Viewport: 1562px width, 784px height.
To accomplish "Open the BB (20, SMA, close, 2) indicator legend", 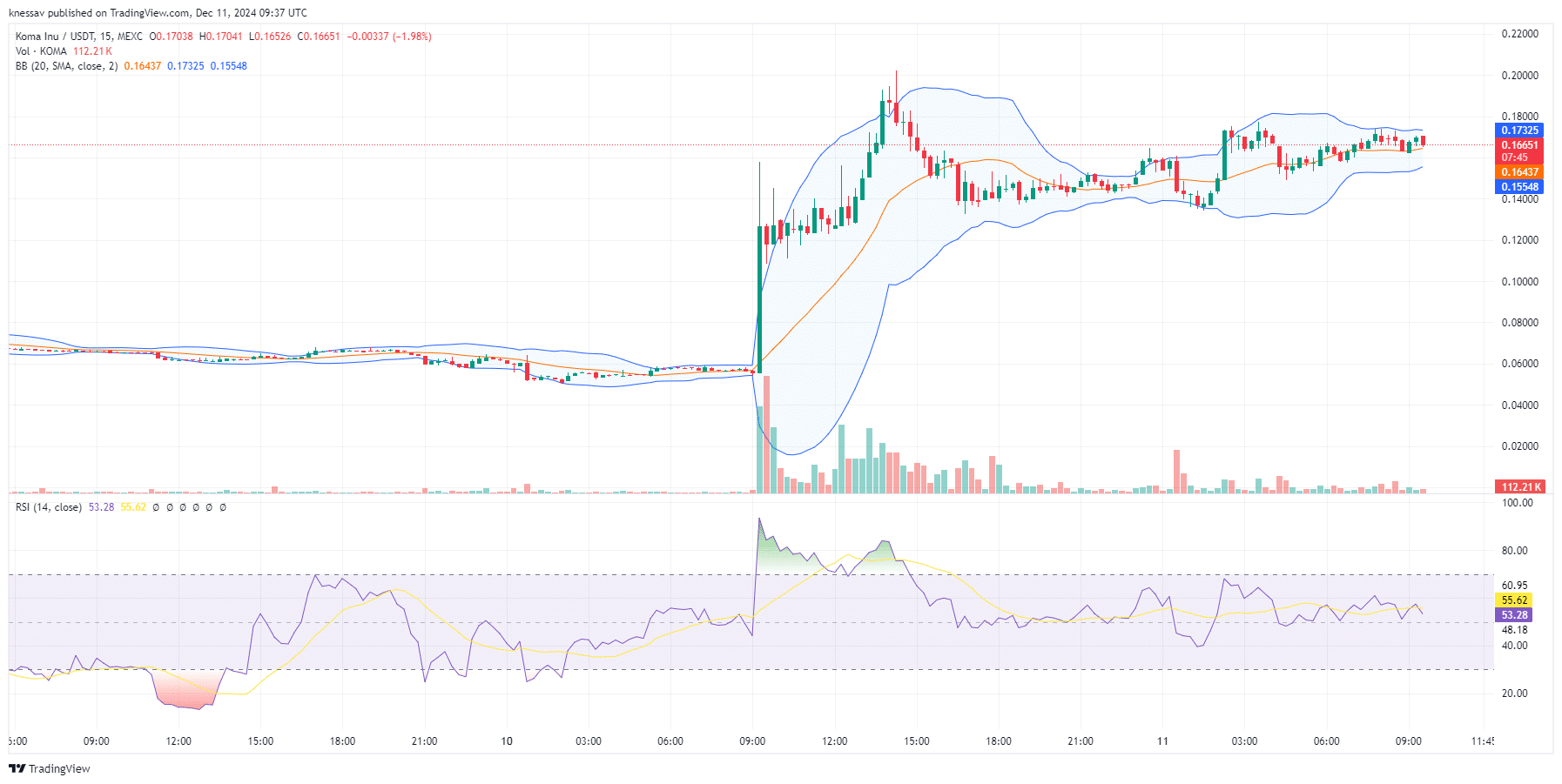I will (x=66, y=66).
